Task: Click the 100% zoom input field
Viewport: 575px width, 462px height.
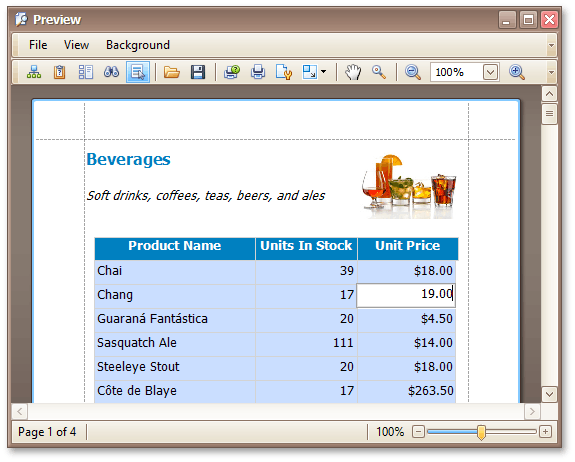Action: (457, 72)
